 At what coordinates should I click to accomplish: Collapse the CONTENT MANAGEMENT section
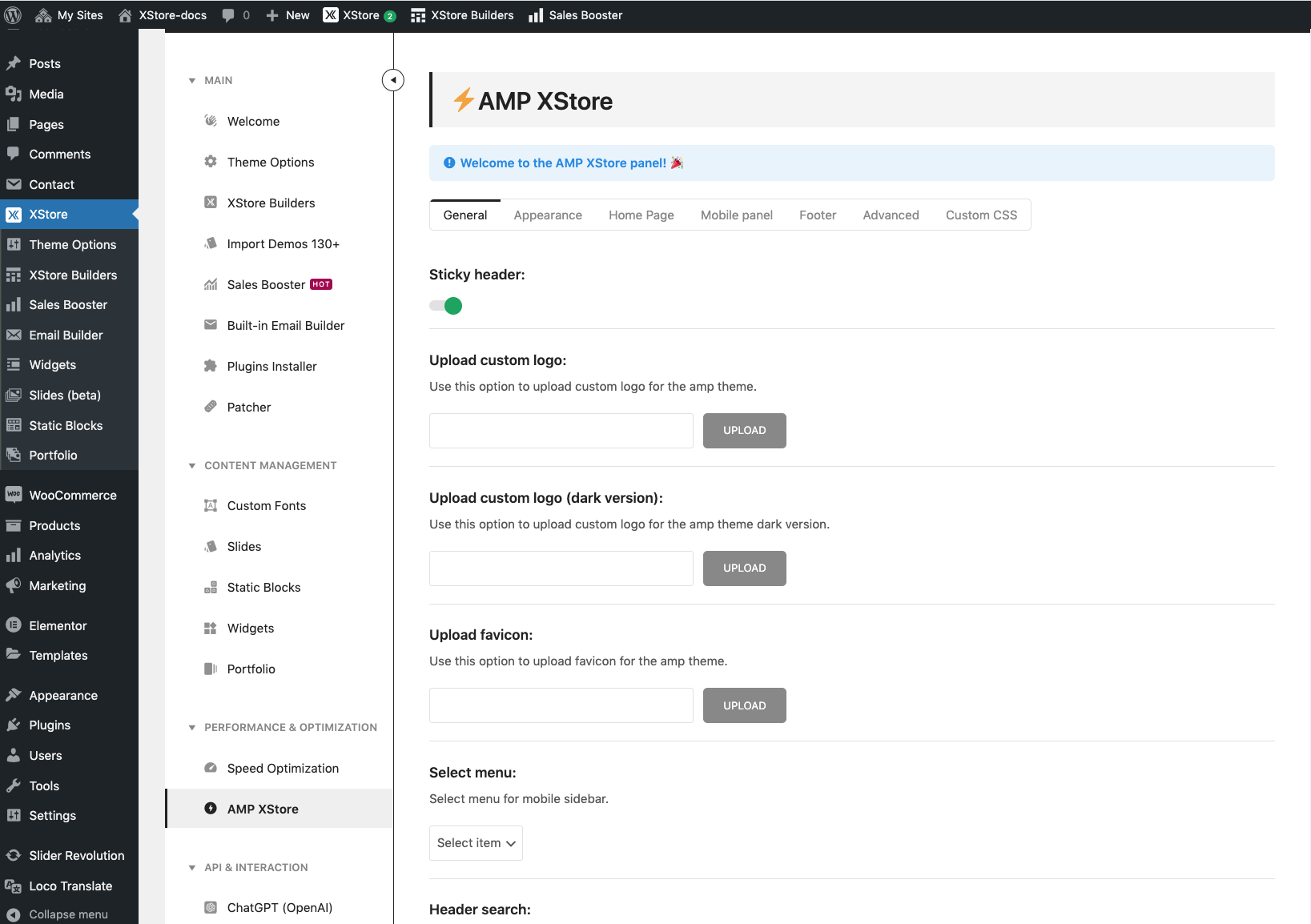[x=192, y=465]
